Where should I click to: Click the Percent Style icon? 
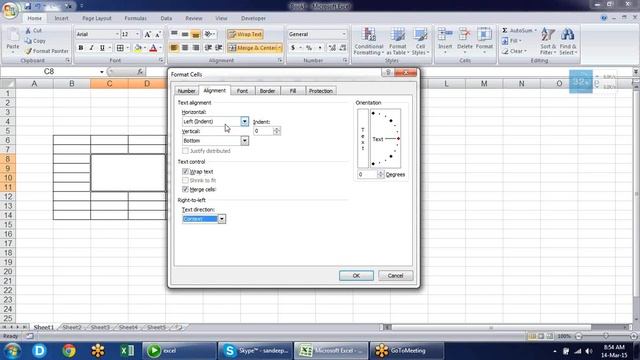(x=309, y=48)
